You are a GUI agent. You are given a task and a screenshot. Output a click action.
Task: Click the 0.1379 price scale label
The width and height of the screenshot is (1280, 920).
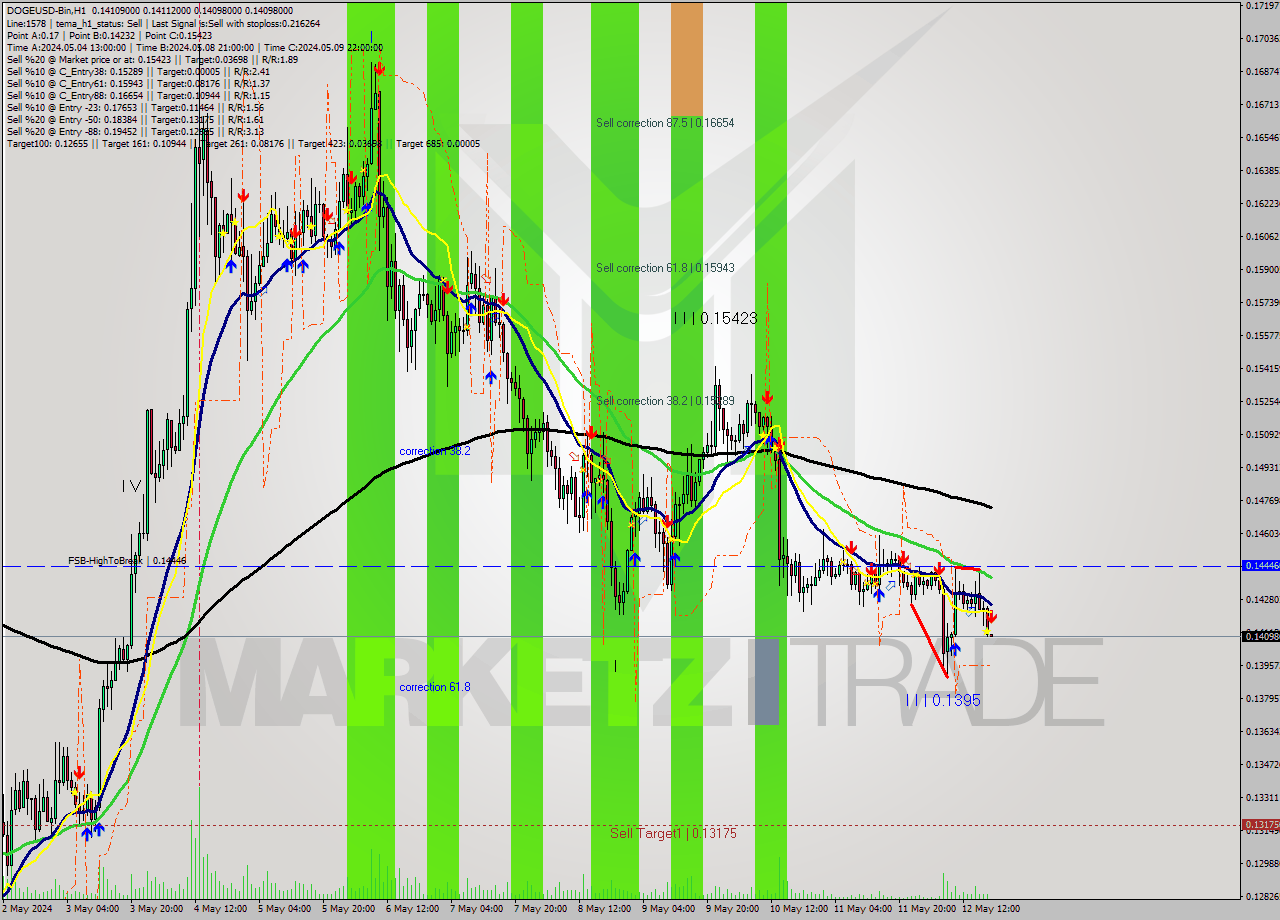pyautogui.click(x=1262, y=698)
